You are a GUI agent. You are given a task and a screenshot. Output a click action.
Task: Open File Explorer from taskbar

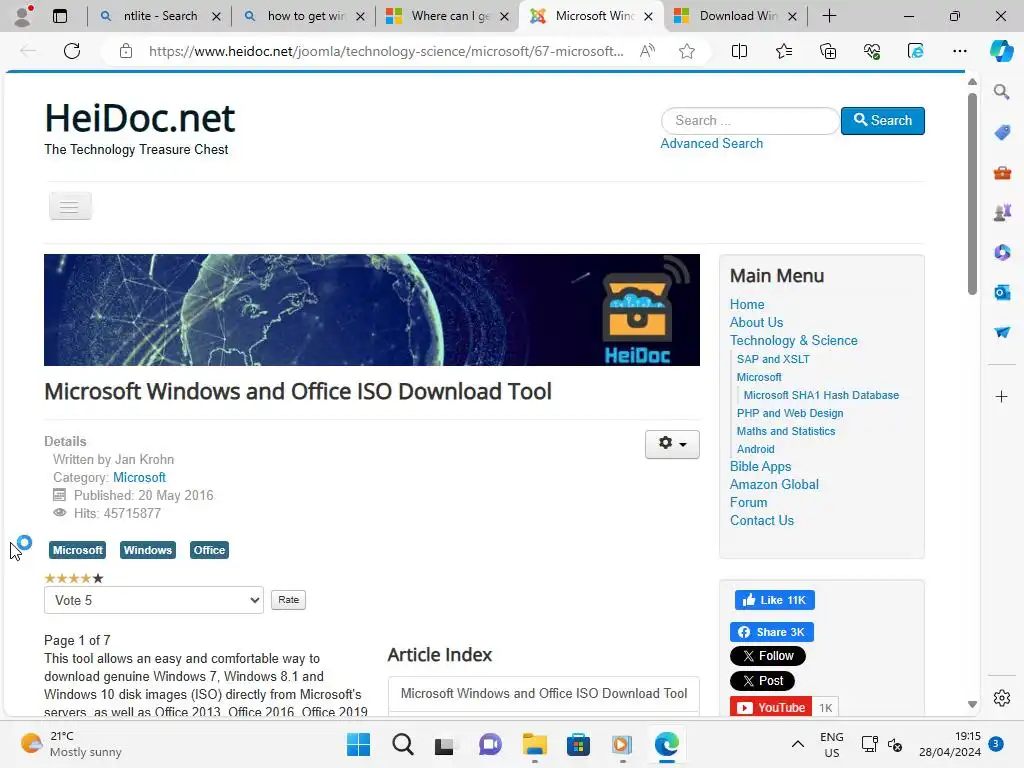tap(534, 744)
